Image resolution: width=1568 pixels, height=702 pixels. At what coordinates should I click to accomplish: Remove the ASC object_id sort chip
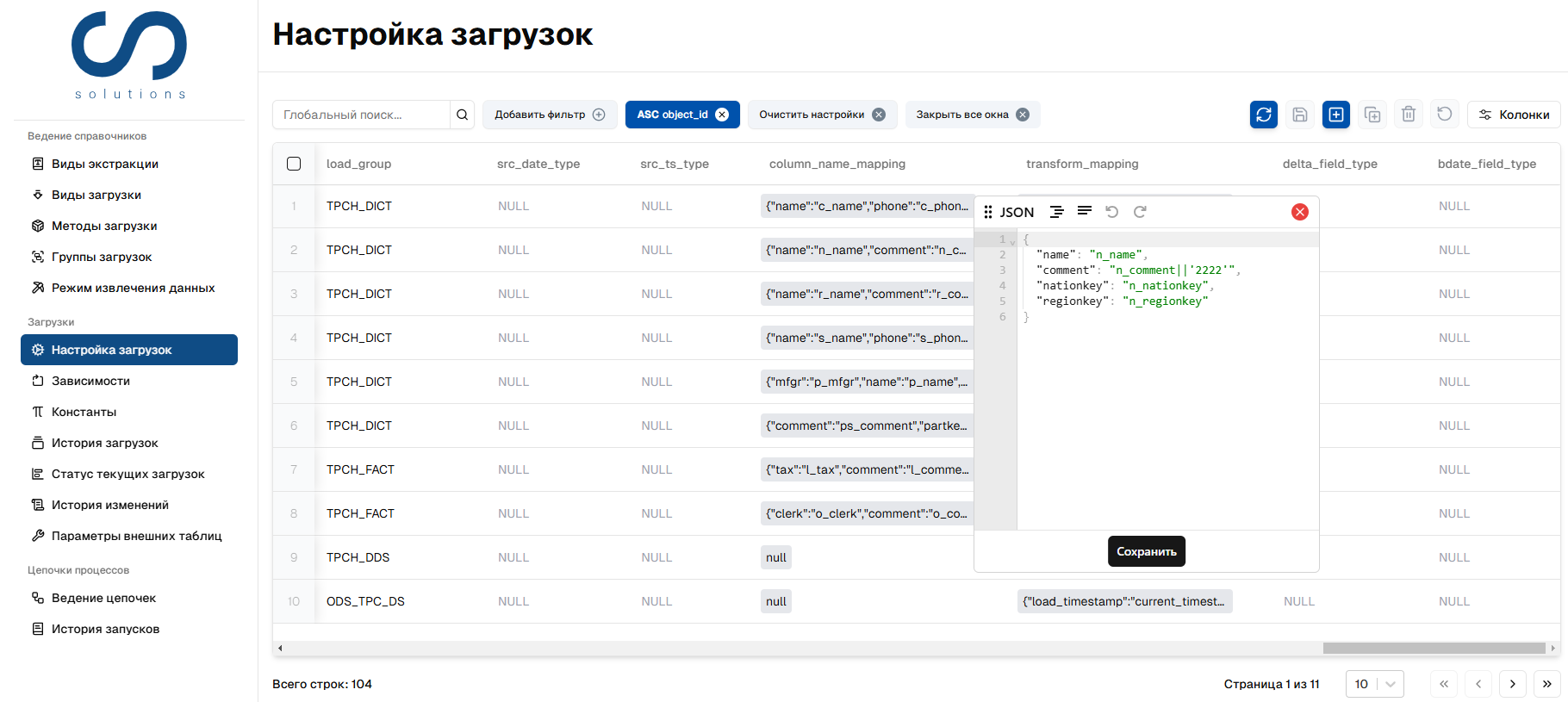point(722,115)
